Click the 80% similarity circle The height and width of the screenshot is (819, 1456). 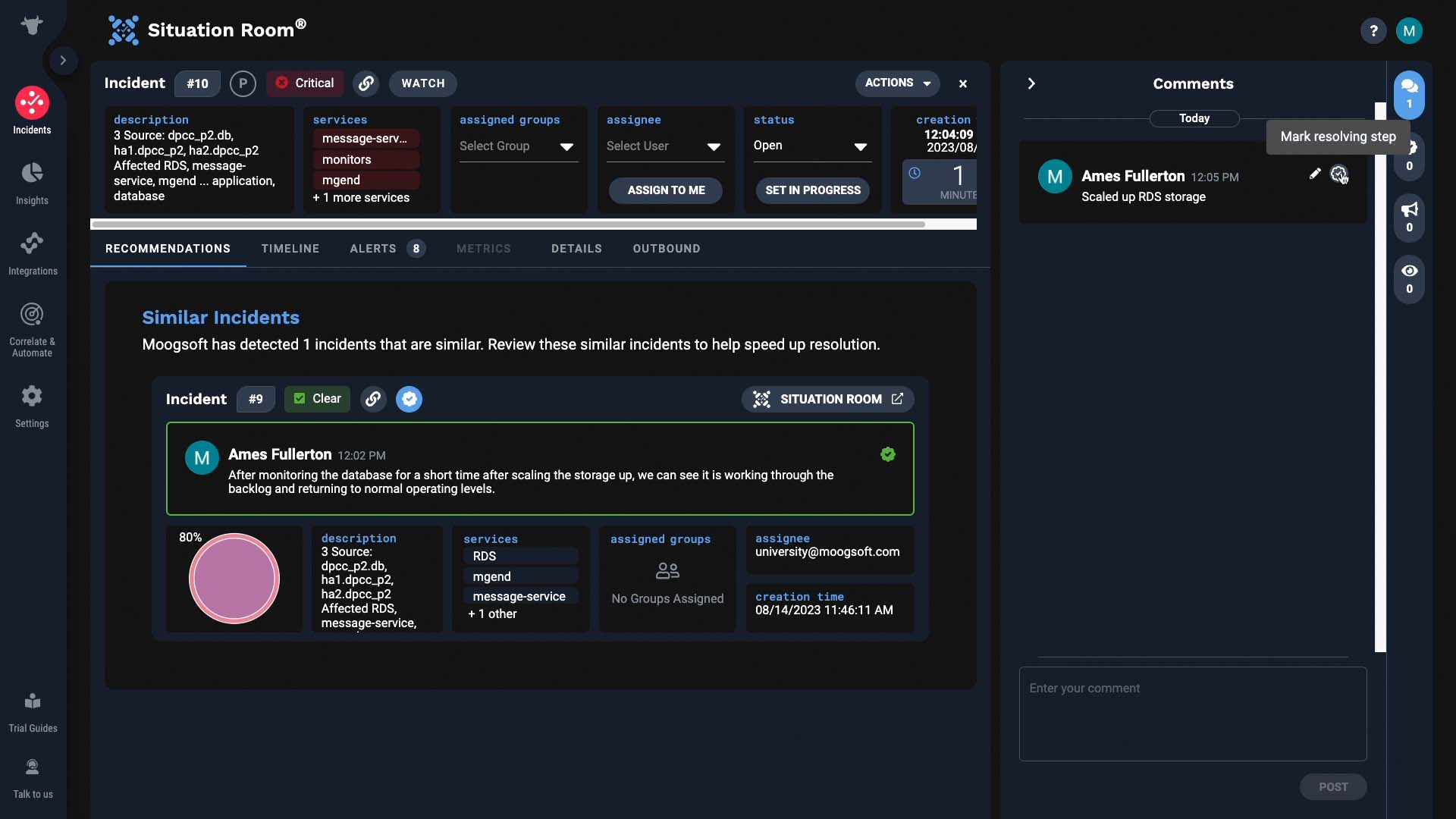pos(234,579)
